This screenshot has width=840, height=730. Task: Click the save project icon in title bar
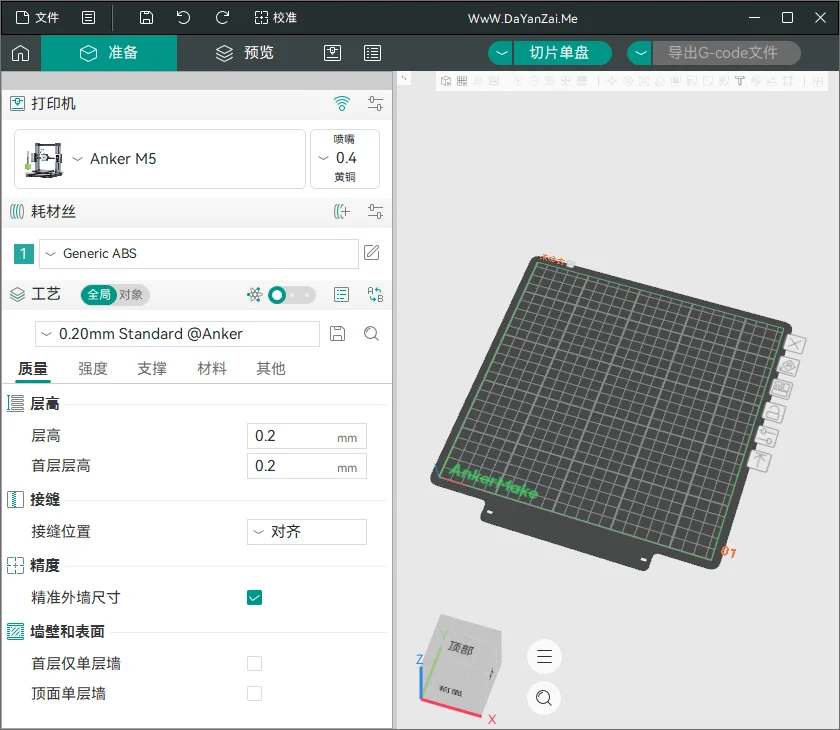(x=146, y=18)
